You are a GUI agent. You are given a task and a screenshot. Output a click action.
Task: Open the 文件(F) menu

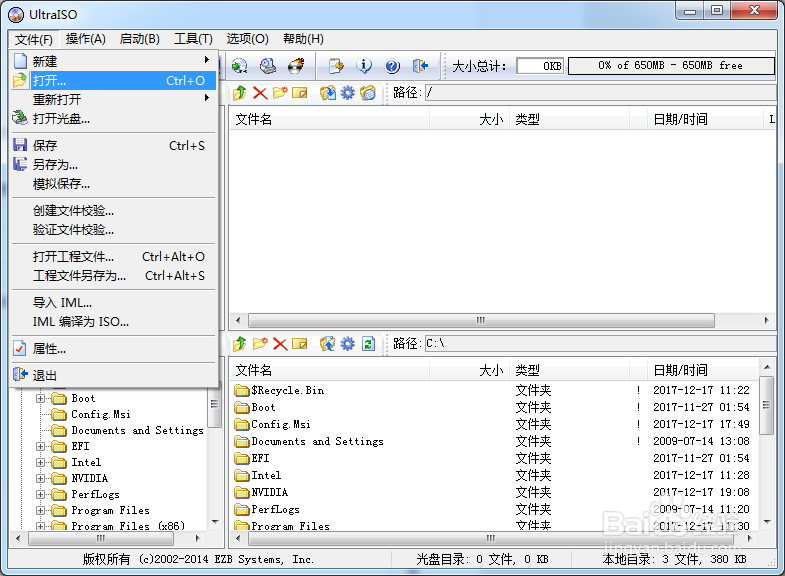[34, 39]
